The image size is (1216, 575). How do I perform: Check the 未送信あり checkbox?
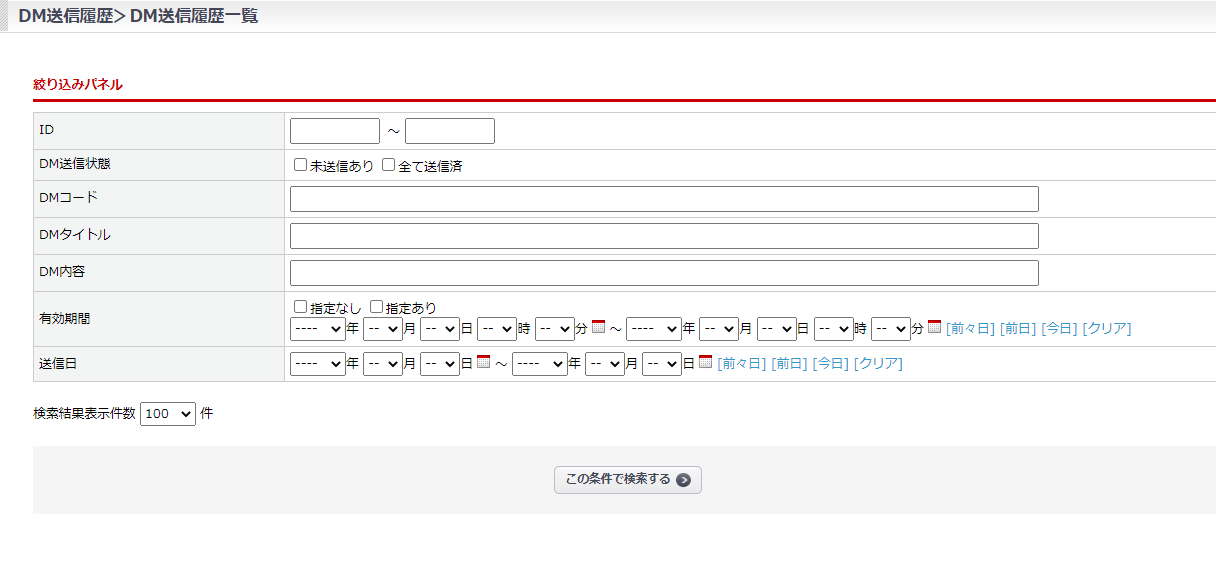tap(300, 165)
